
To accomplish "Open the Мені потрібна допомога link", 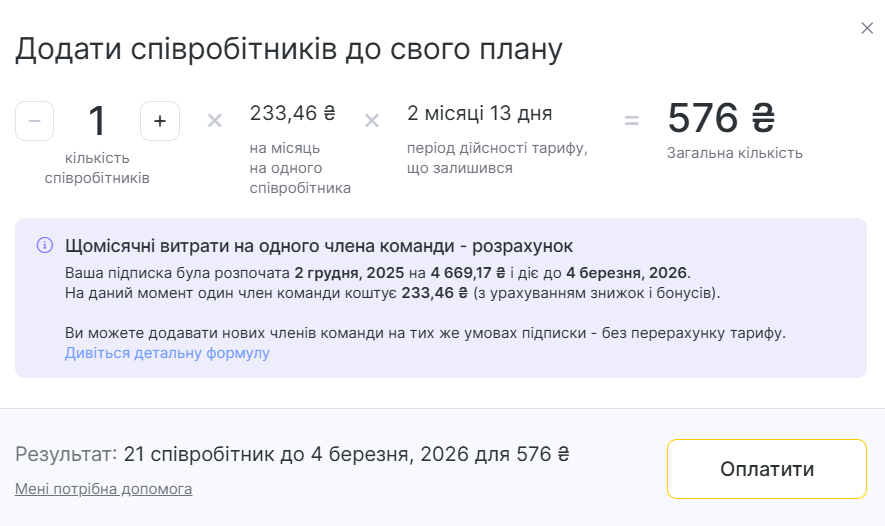I will (x=103, y=489).
